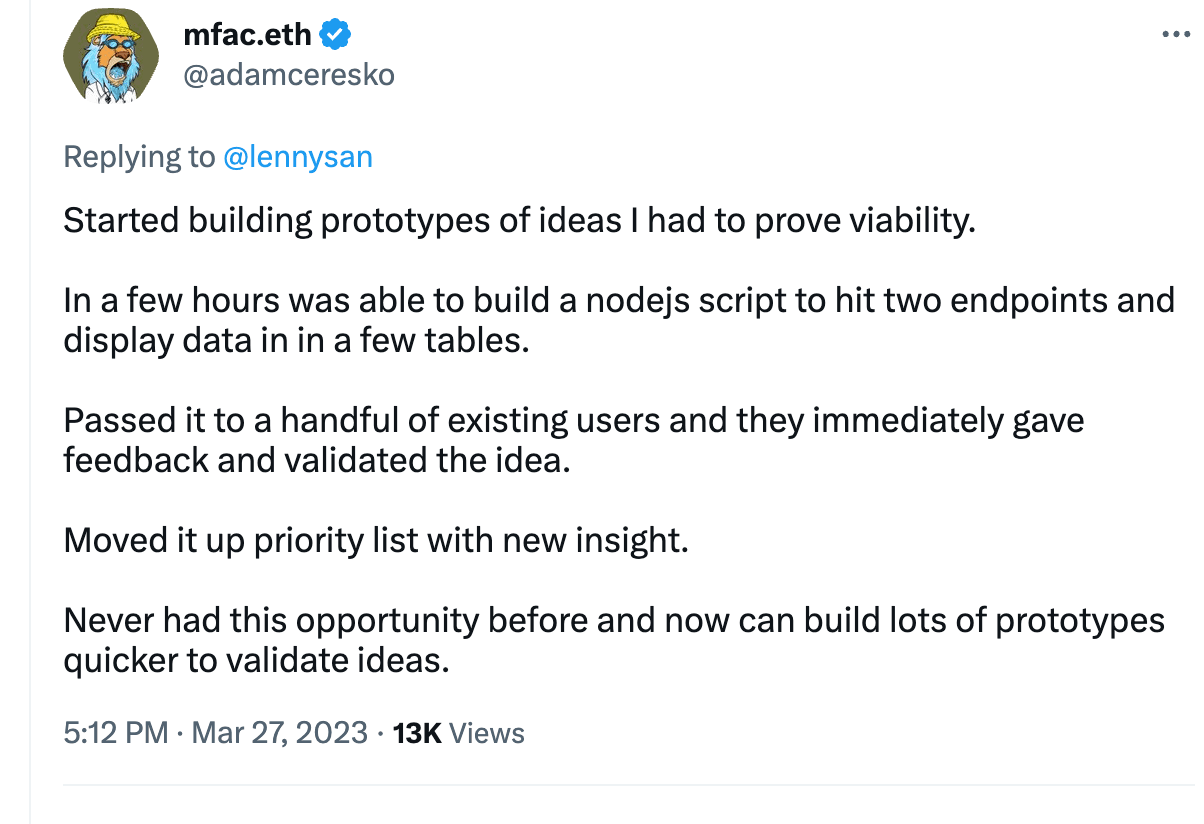1204x824 pixels.
Task: Click the "quicker to validate ideas" line
Action: pos(255,661)
